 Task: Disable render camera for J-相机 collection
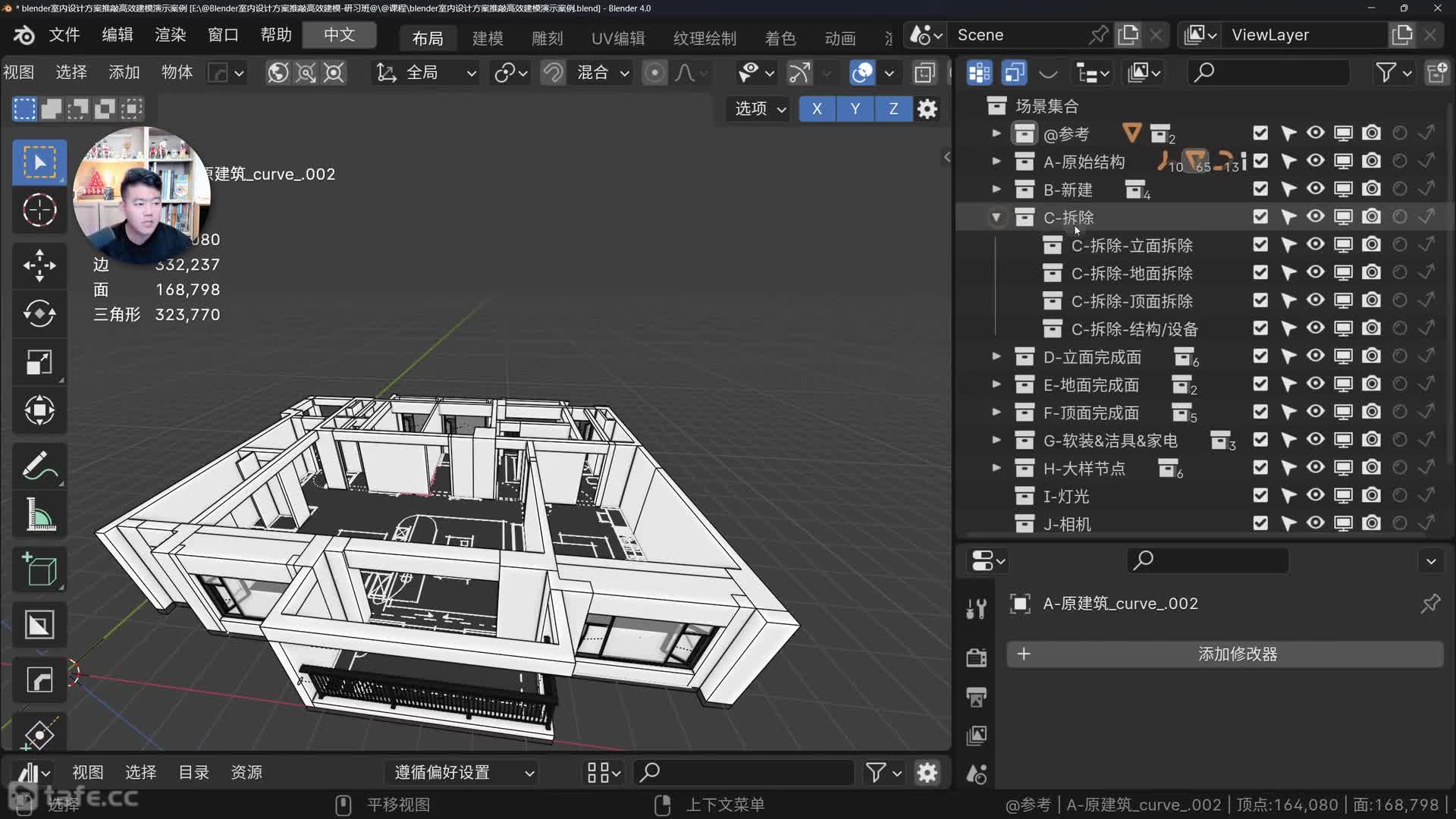(1371, 523)
